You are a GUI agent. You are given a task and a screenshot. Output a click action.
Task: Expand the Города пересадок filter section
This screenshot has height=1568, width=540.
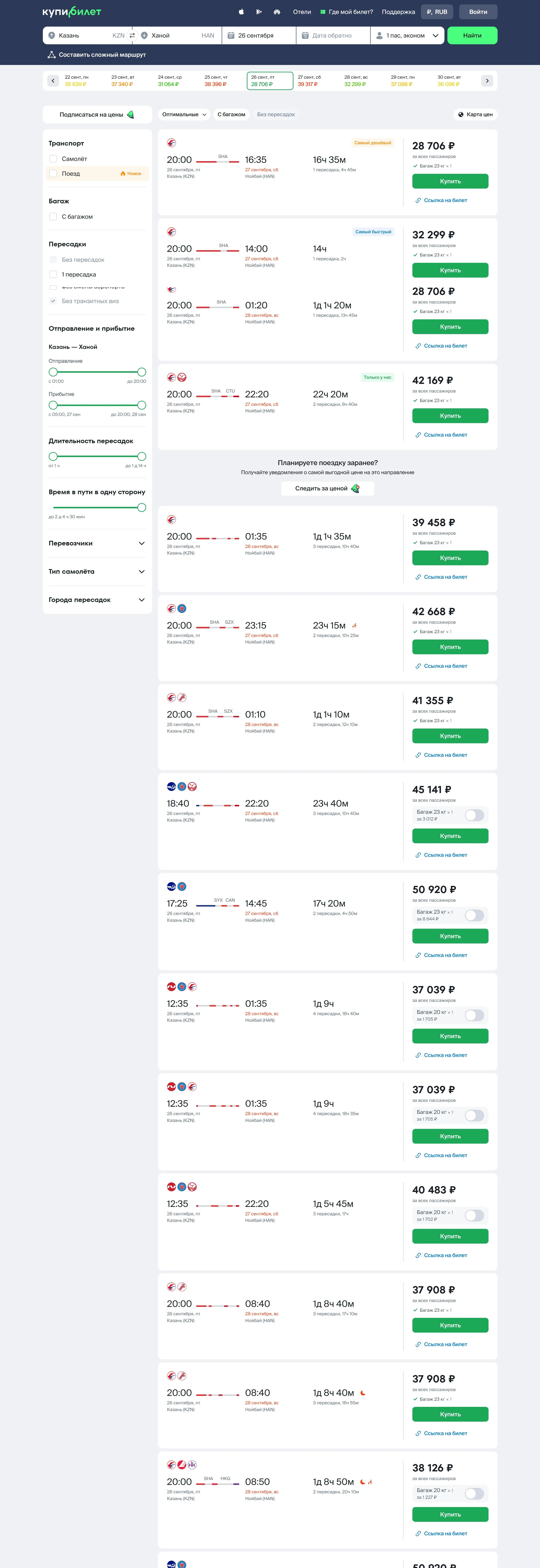141,600
